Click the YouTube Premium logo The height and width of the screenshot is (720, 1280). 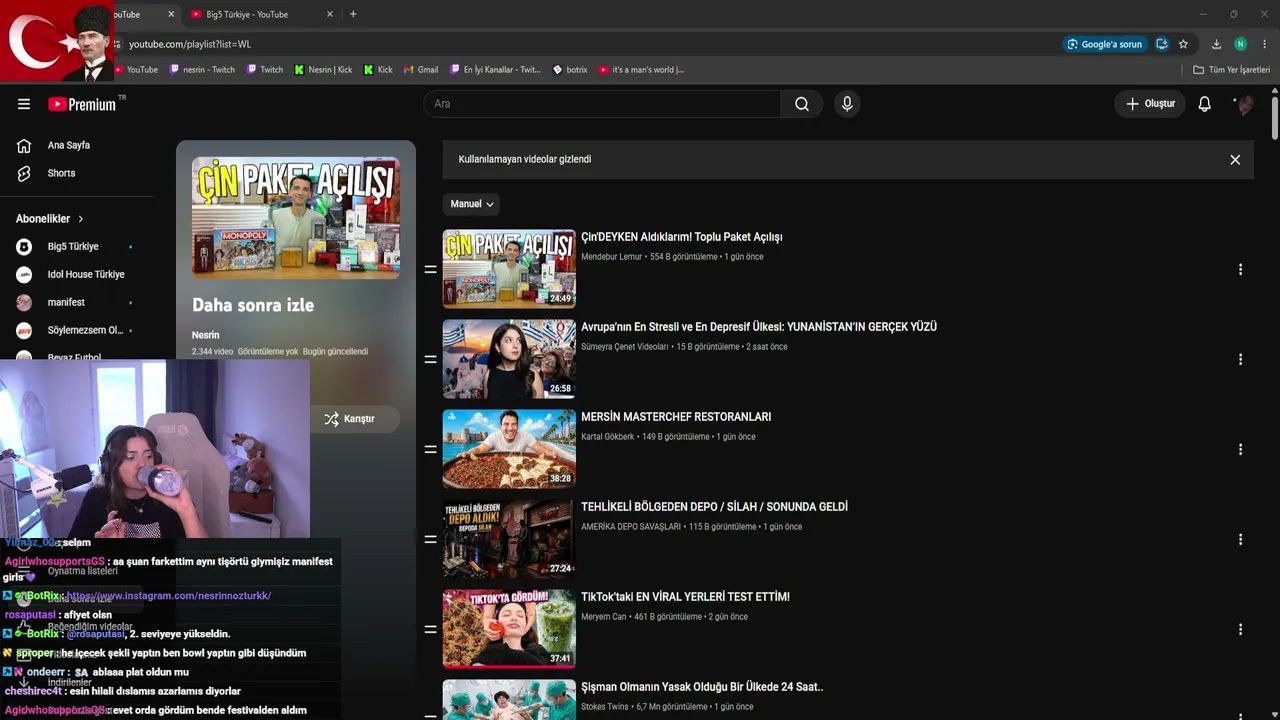[82, 104]
